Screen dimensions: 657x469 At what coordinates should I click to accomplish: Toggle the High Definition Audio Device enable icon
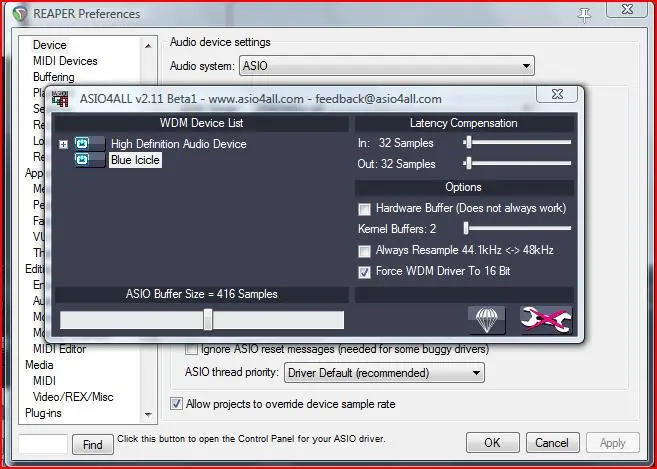(x=90, y=144)
